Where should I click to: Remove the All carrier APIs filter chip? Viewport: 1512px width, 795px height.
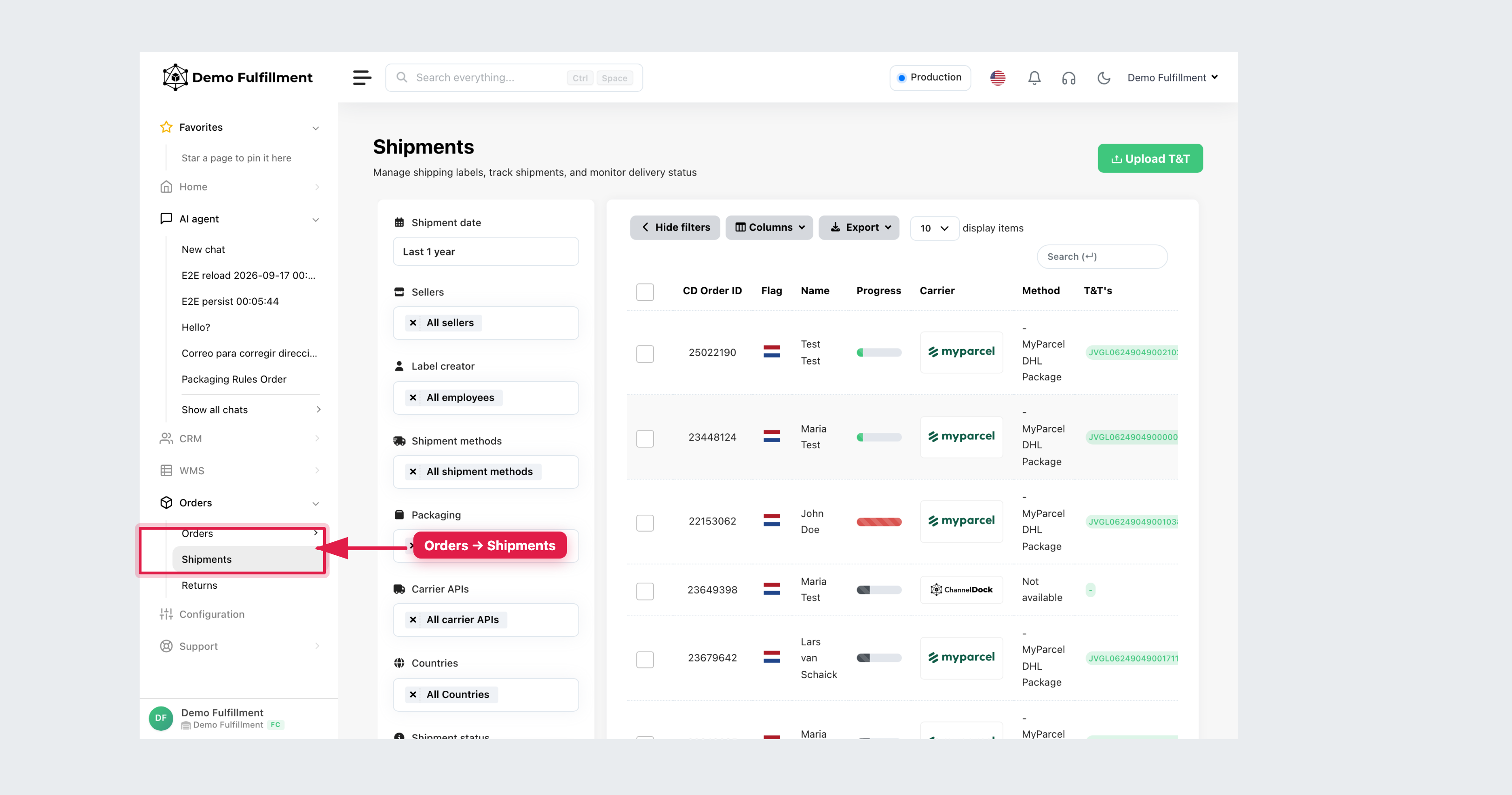pyautogui.click(x=413, y=620)
